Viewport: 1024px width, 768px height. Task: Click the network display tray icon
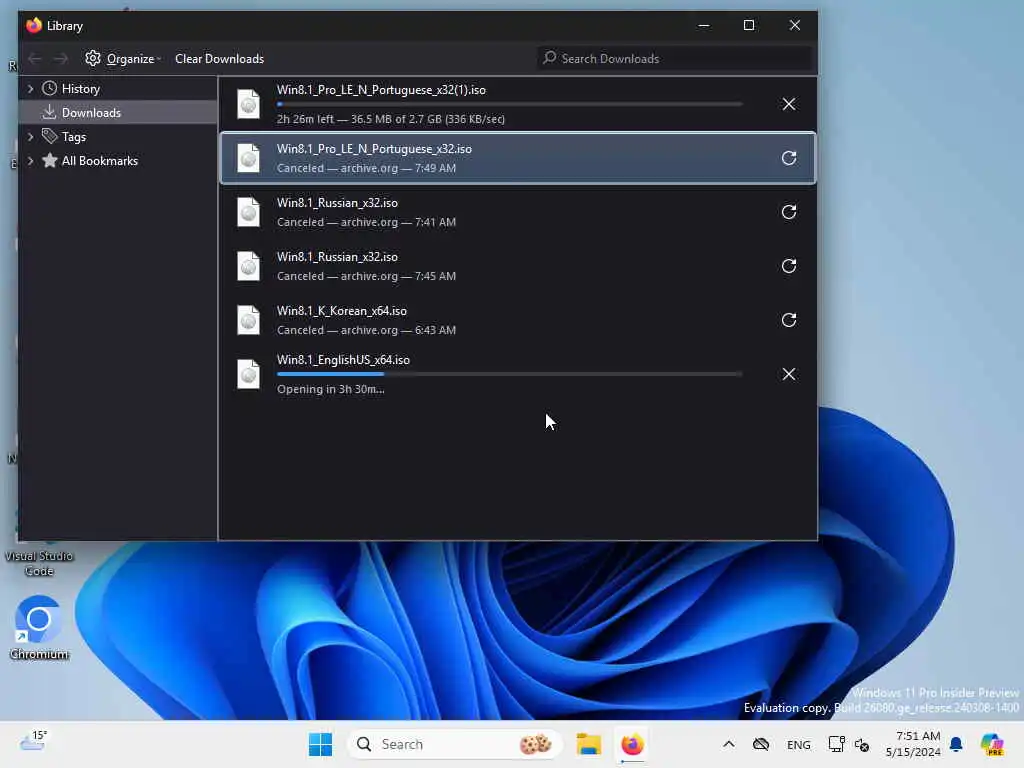pos(836,744)
